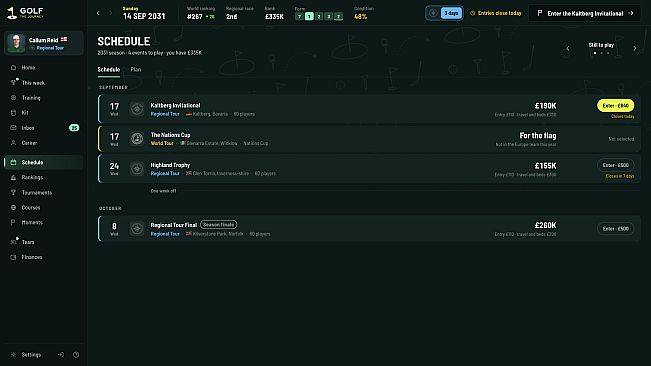Click the 3 days advance button
This screenshot has height=366, width=651.
[451, 13]
